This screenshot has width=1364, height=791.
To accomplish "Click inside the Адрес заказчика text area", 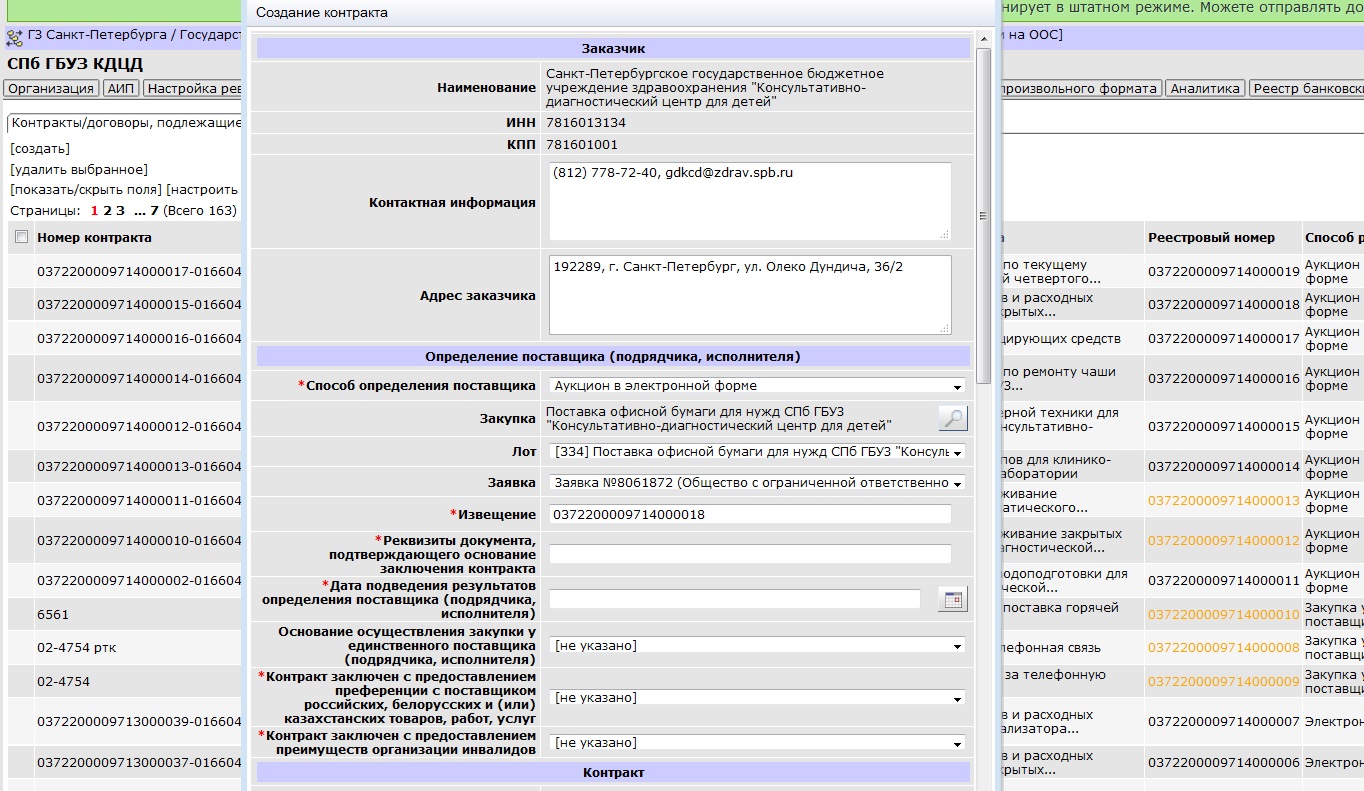I will pyautogui.click(x=750, y=294).
